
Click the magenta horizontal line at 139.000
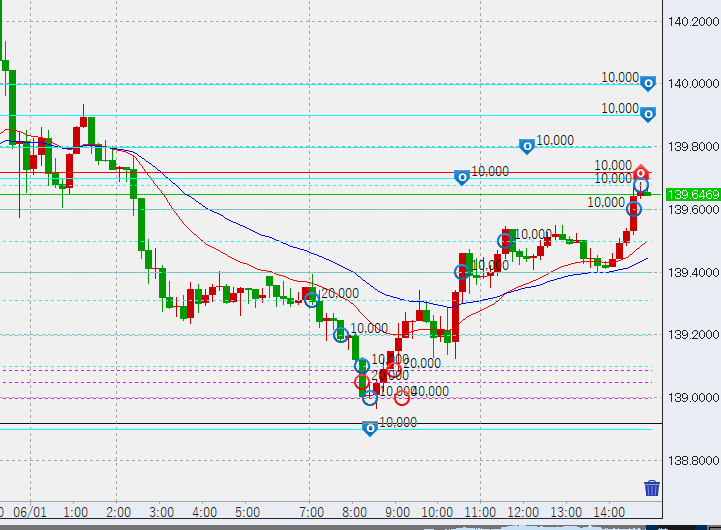coord(200,398)
